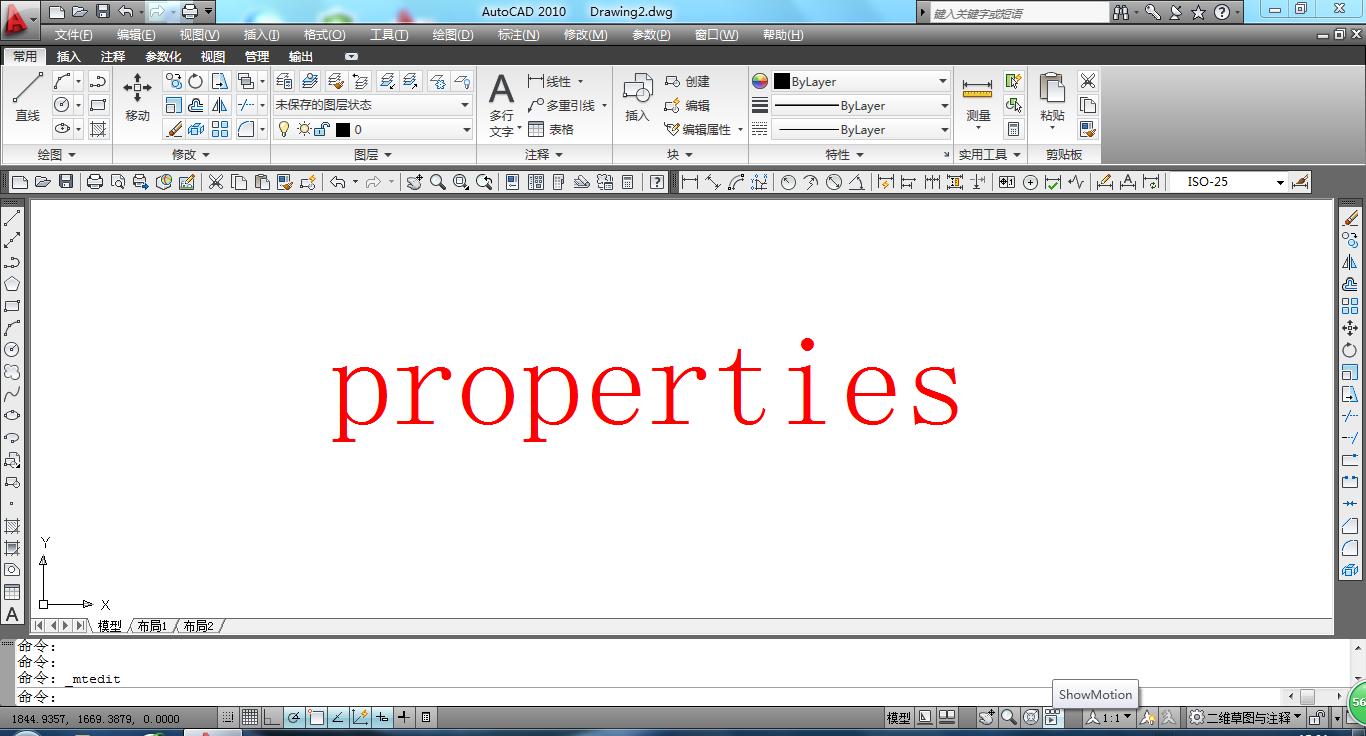This screenshot has height=736, width=1366.
Task: Switch to the 插入 ribbon tab
Action: coord(69,56)
